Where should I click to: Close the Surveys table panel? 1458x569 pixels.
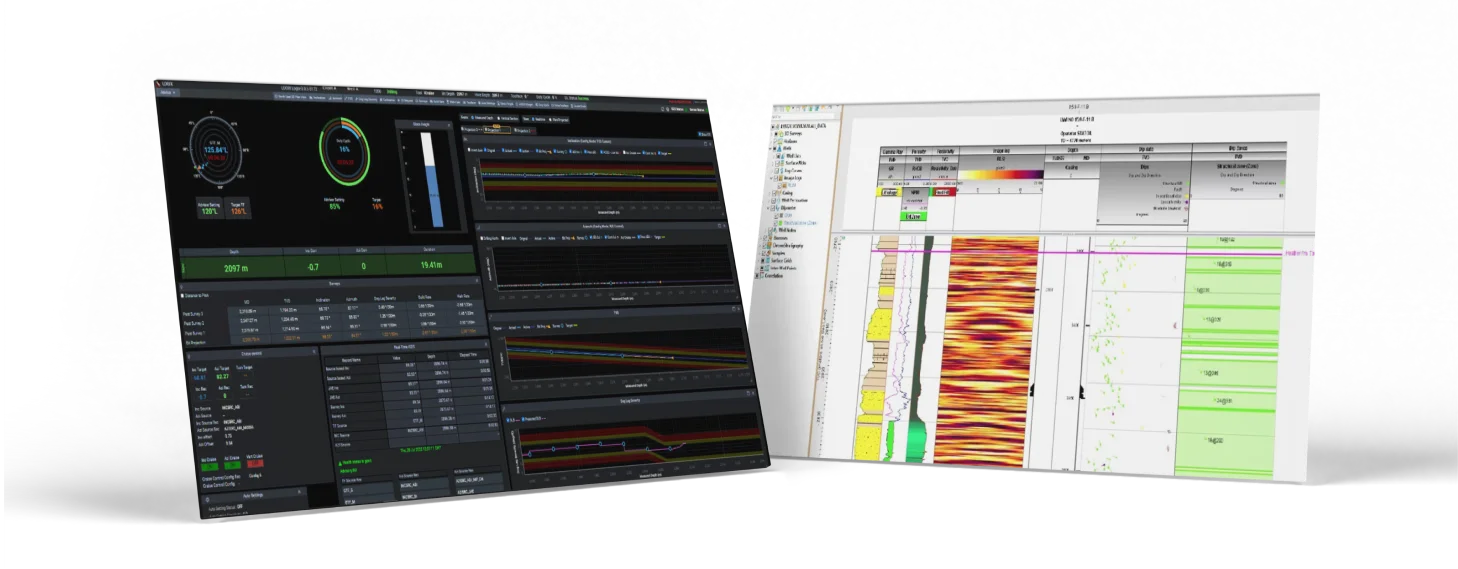(475, 283)
